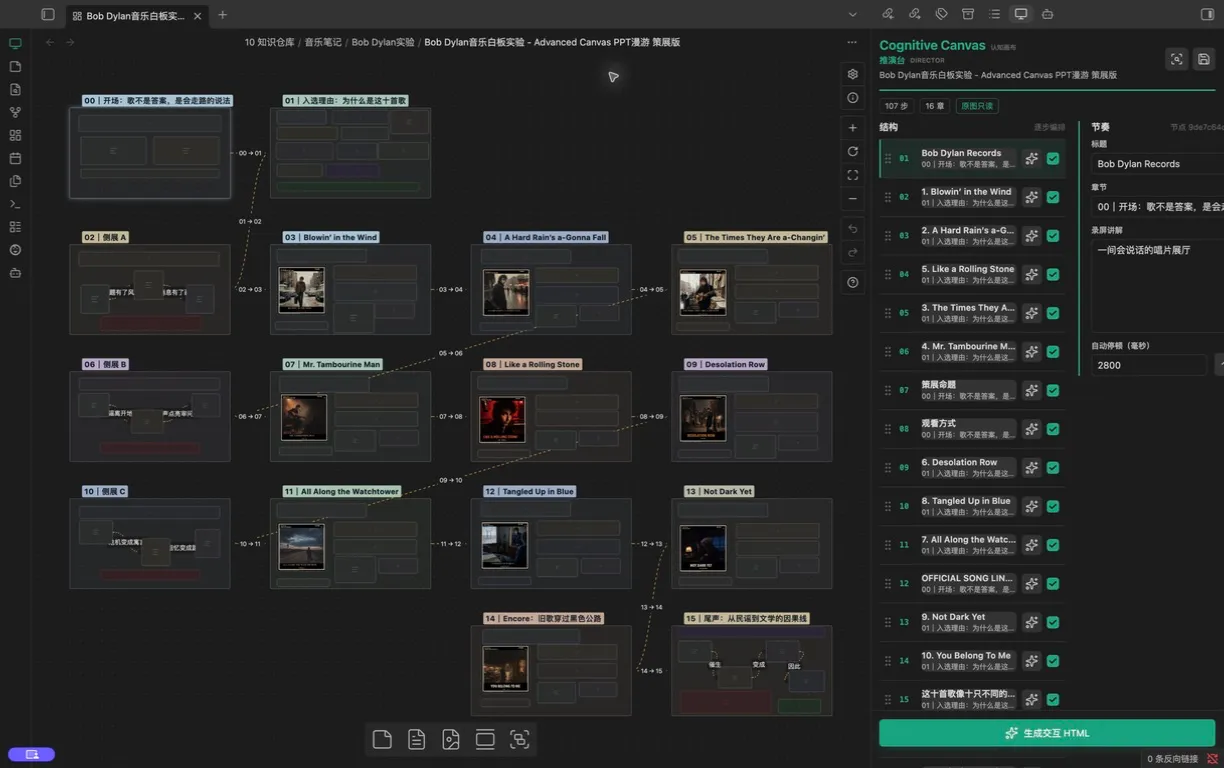This screenshot has width=1224, height=768.
Task: Toggle the right sidebar panel icon
Action: tap(1207, 14)
